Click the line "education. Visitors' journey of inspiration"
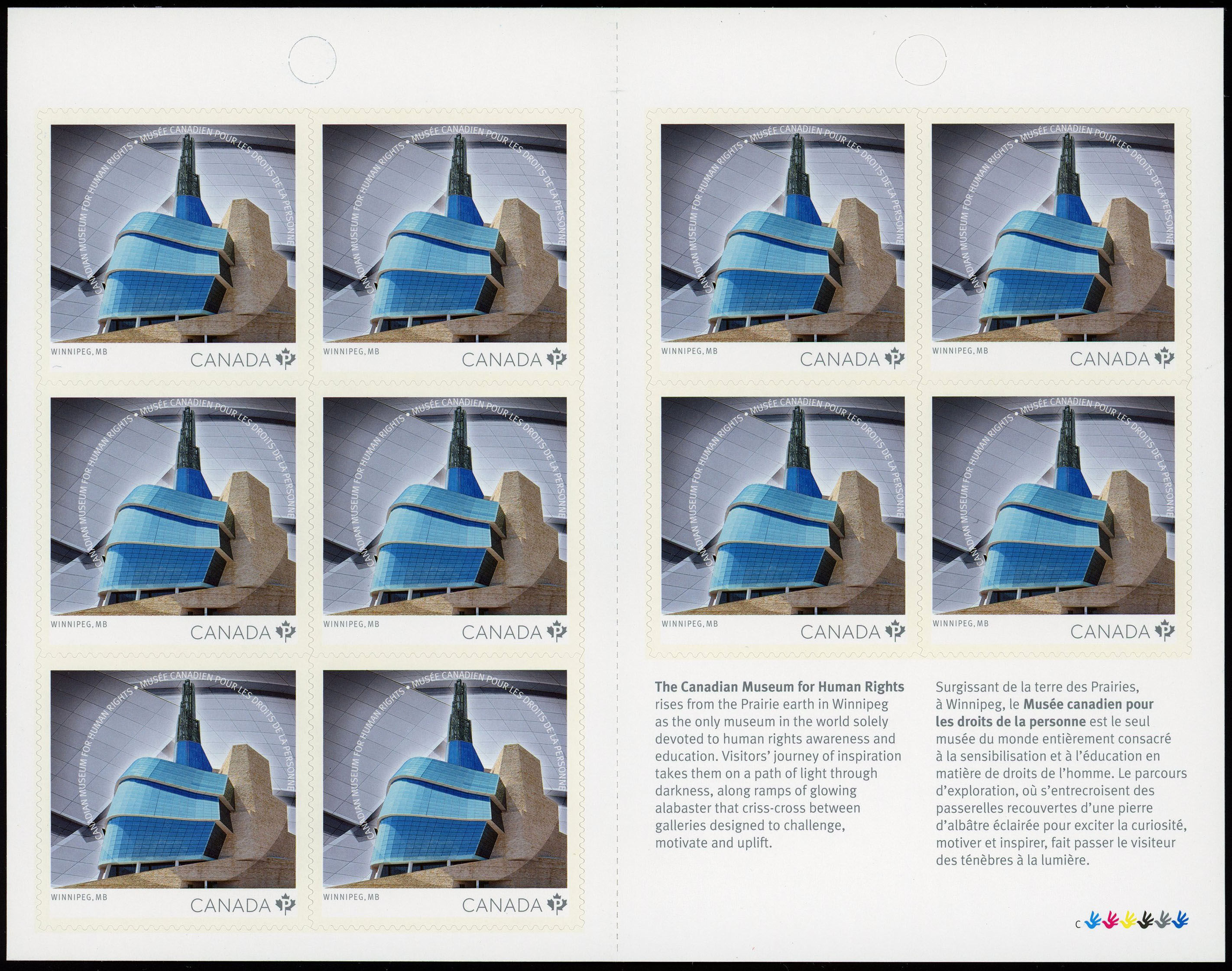This screenshot has width=1232, height=971. (778, 757)
